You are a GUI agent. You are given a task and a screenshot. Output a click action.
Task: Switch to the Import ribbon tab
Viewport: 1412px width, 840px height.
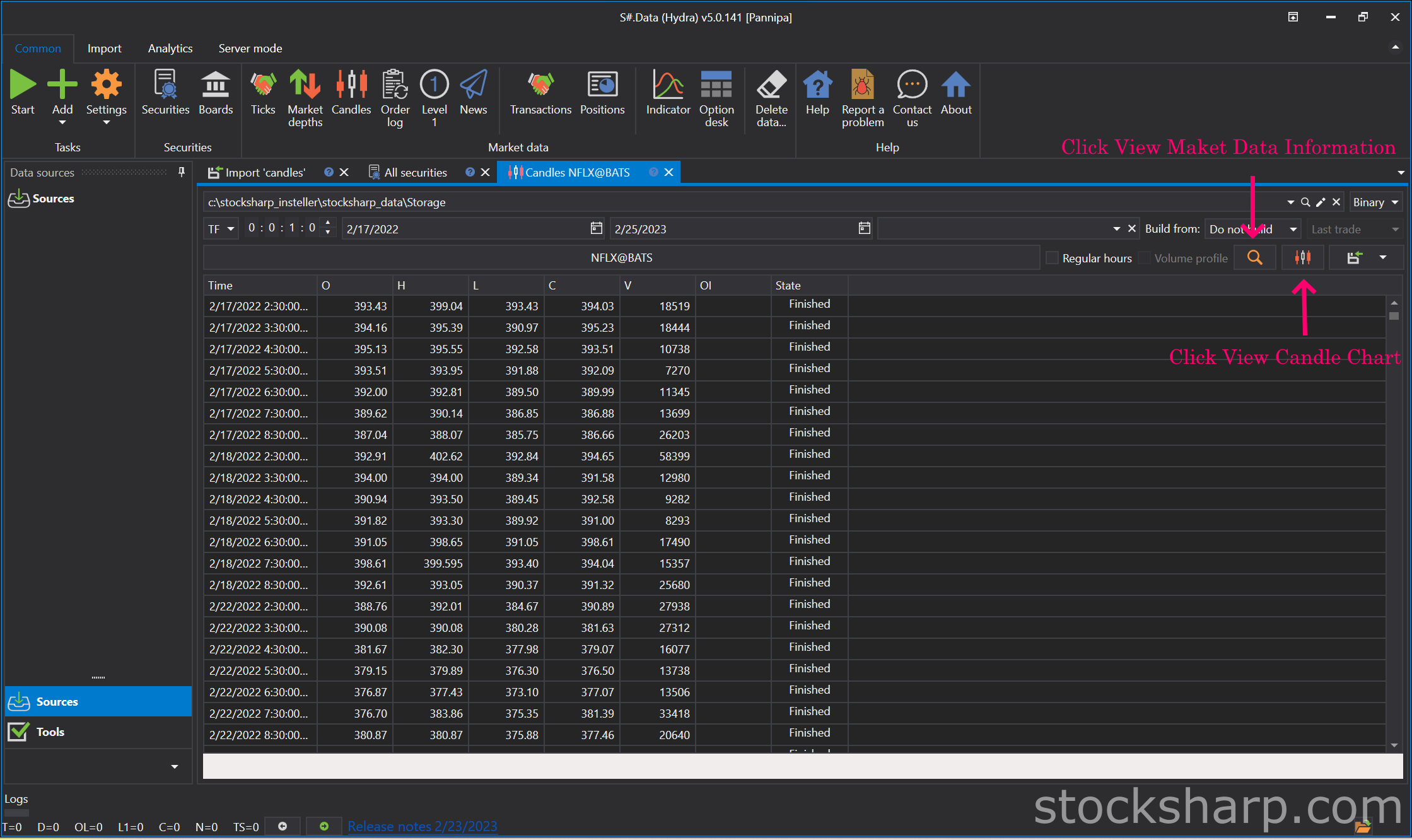[104, 49]
